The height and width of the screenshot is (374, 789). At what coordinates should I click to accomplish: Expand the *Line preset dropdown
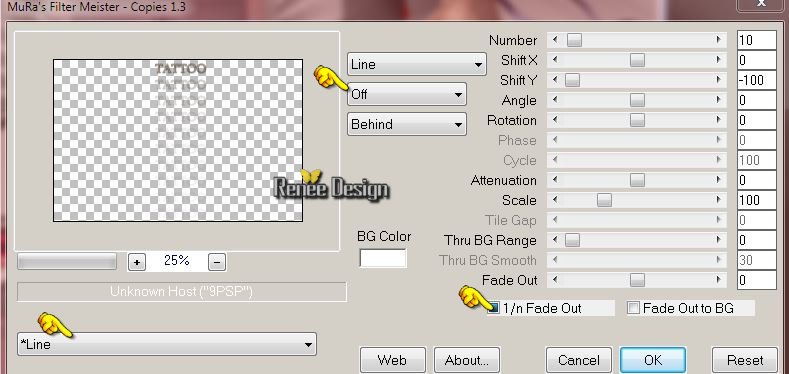coord(167,344)
